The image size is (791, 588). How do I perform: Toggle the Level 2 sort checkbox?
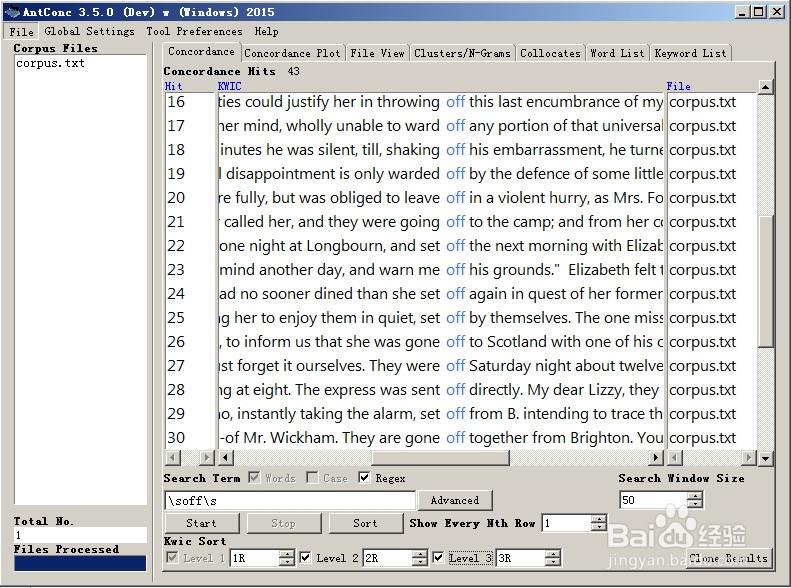(x=305, y=557)
